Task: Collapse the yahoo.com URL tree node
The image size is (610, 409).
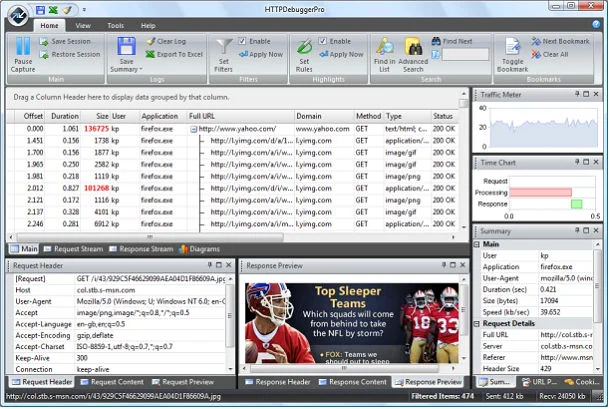Action: click(193, 129)
